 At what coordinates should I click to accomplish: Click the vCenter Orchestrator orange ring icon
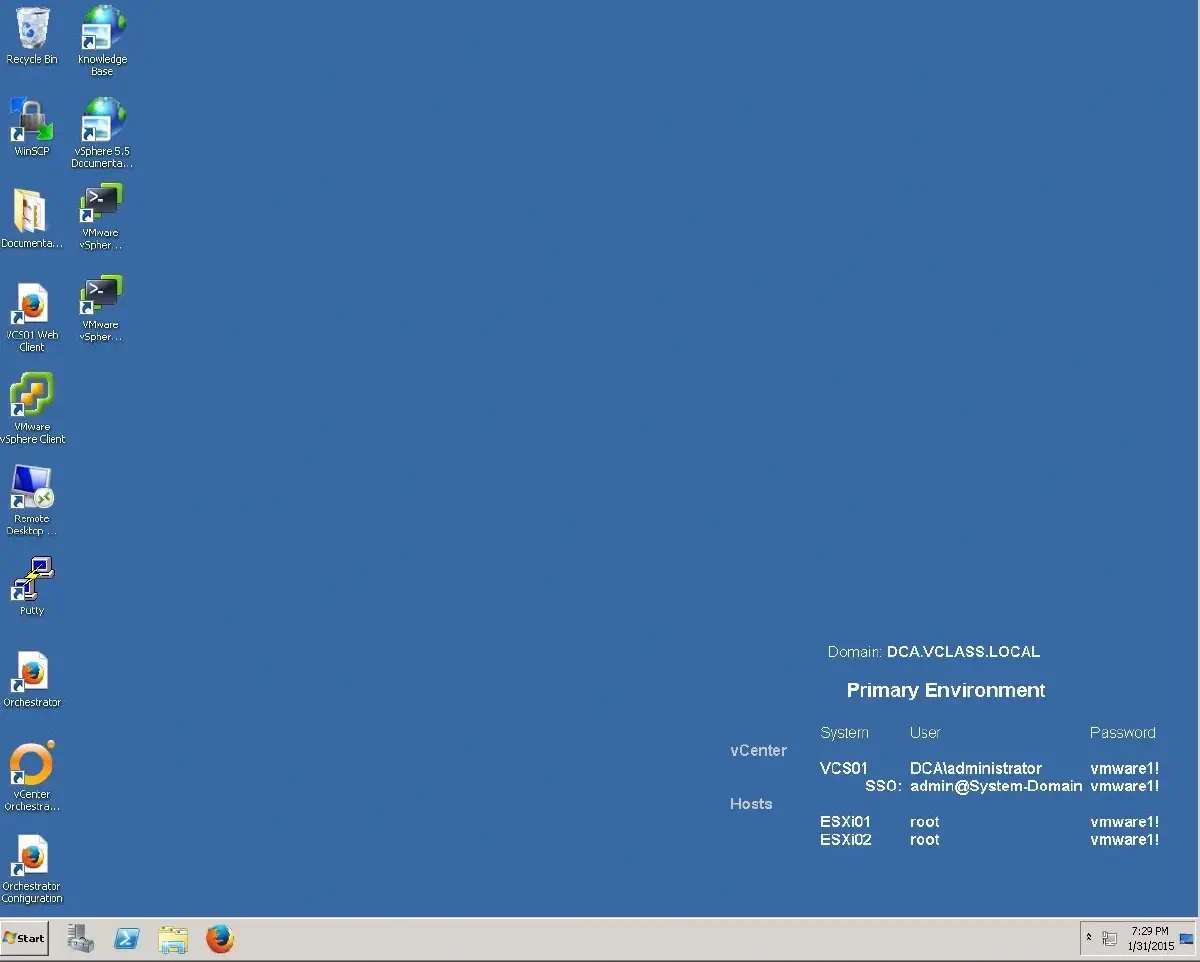[x=32, y=765]
